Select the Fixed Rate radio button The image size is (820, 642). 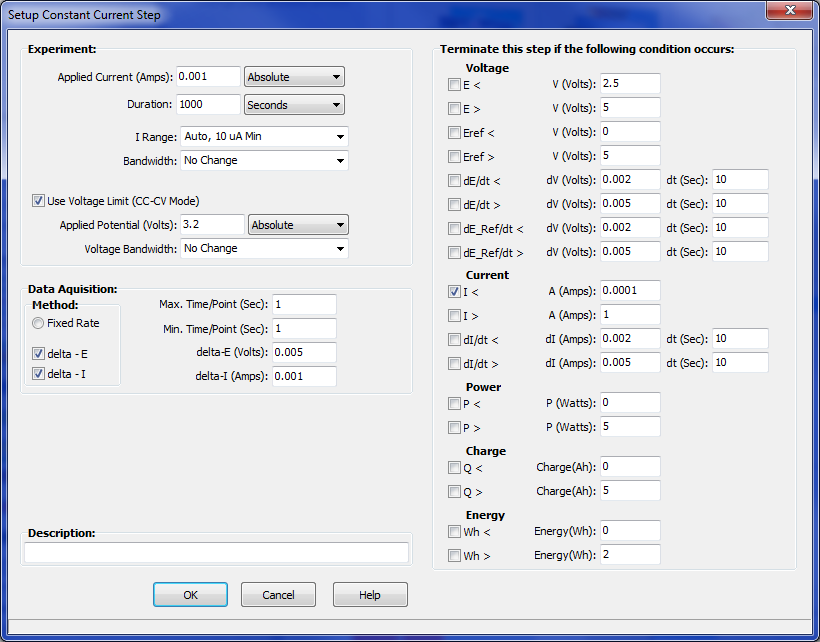(x=39, y=323)
